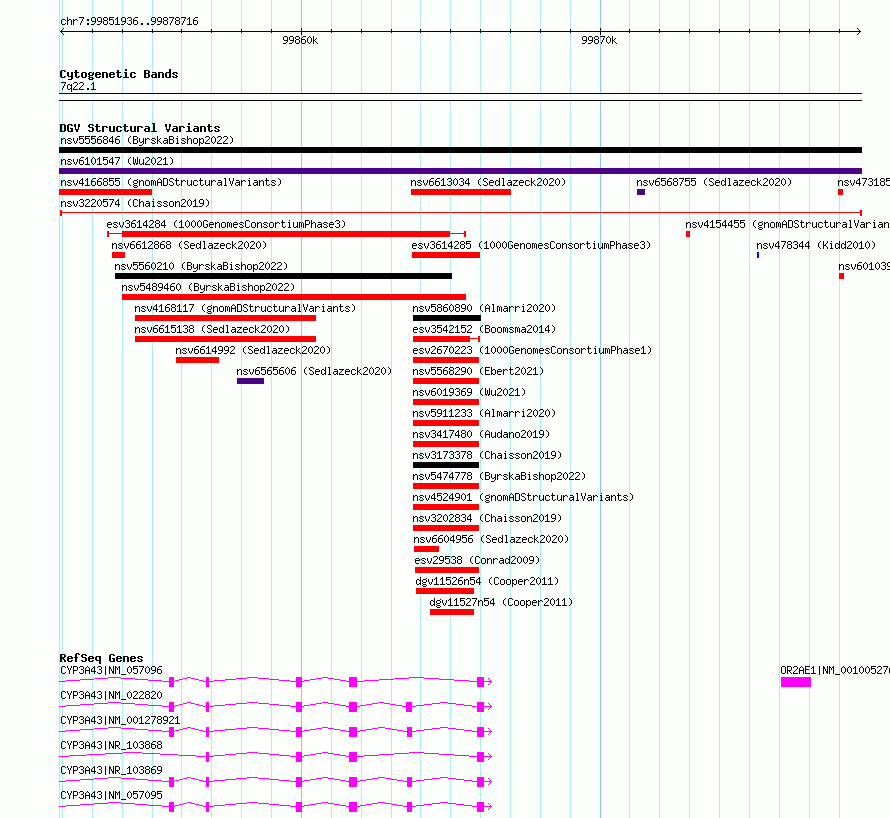Screen dimensions: 890x818
Task: Open nsv5911233 (Almarri2020) variant
Action: [x=484, y=413]
